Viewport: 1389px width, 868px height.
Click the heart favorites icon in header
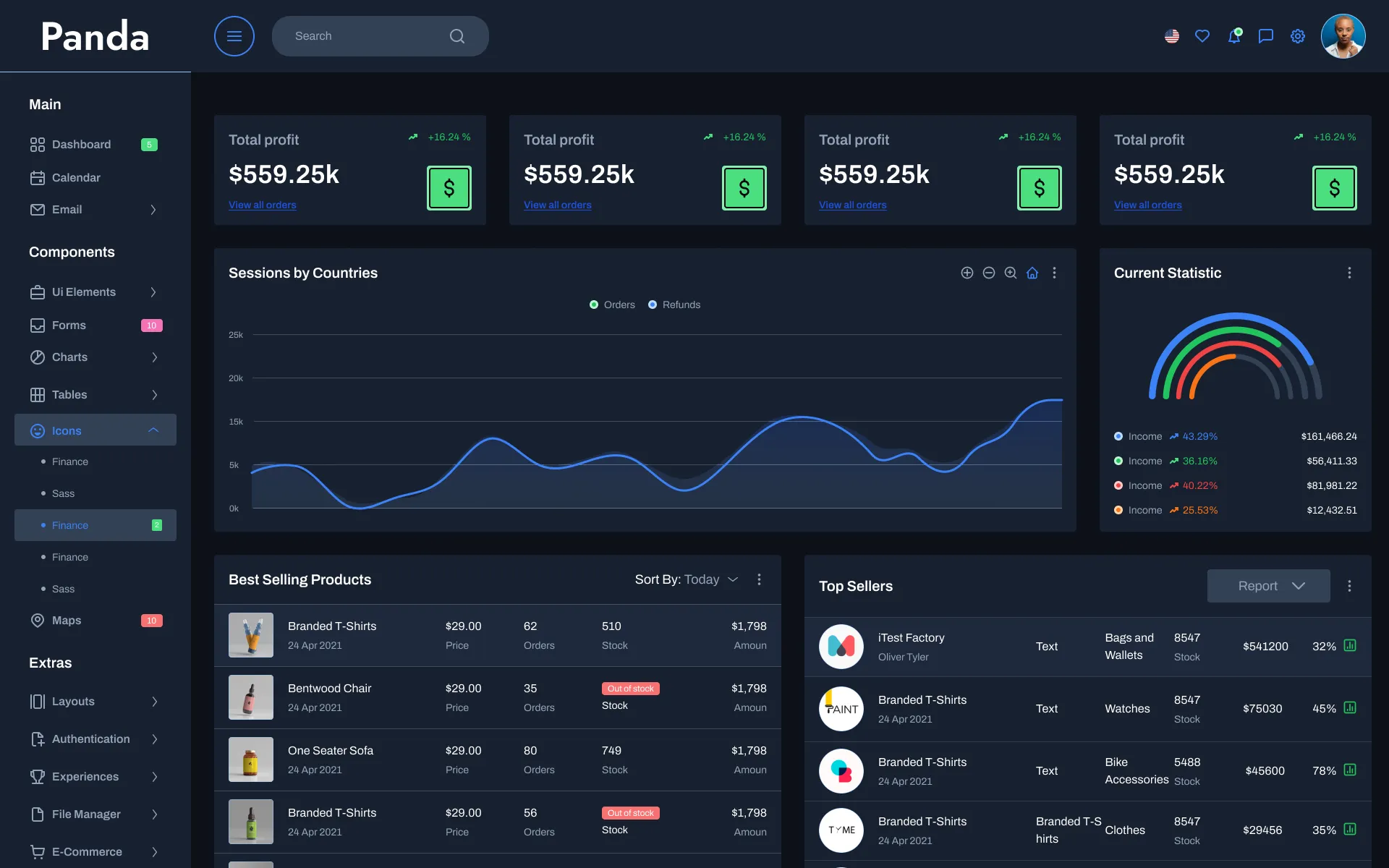coord(1202,35)
